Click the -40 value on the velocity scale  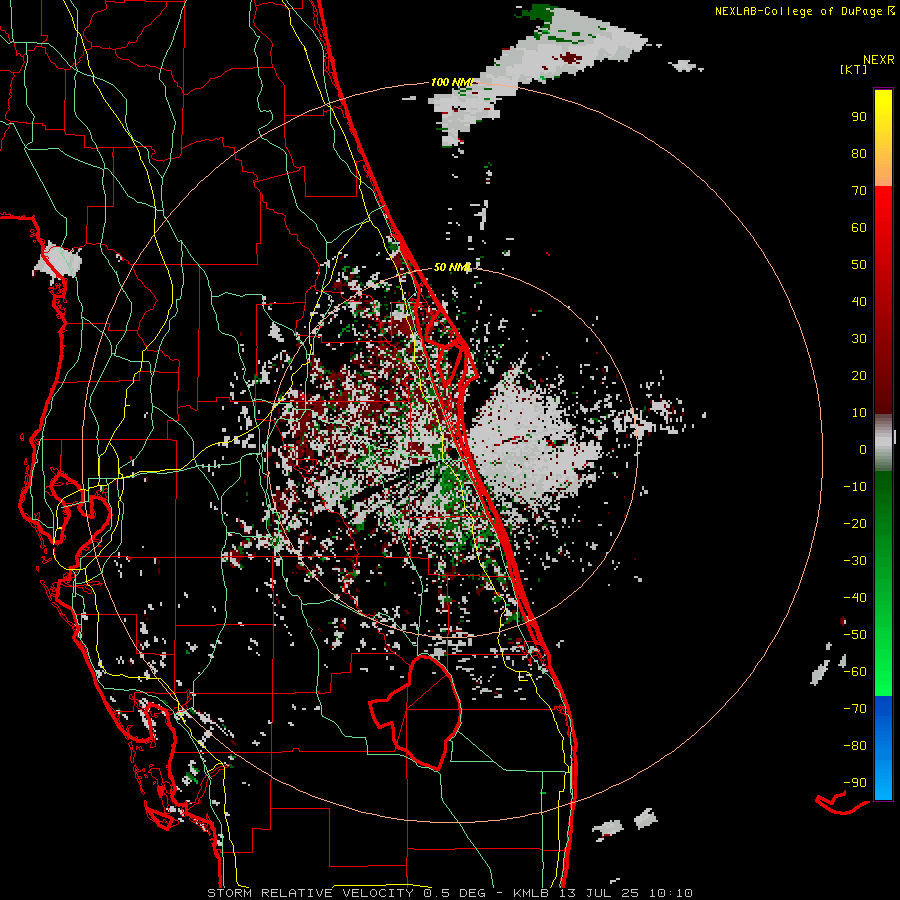(855, 598)
